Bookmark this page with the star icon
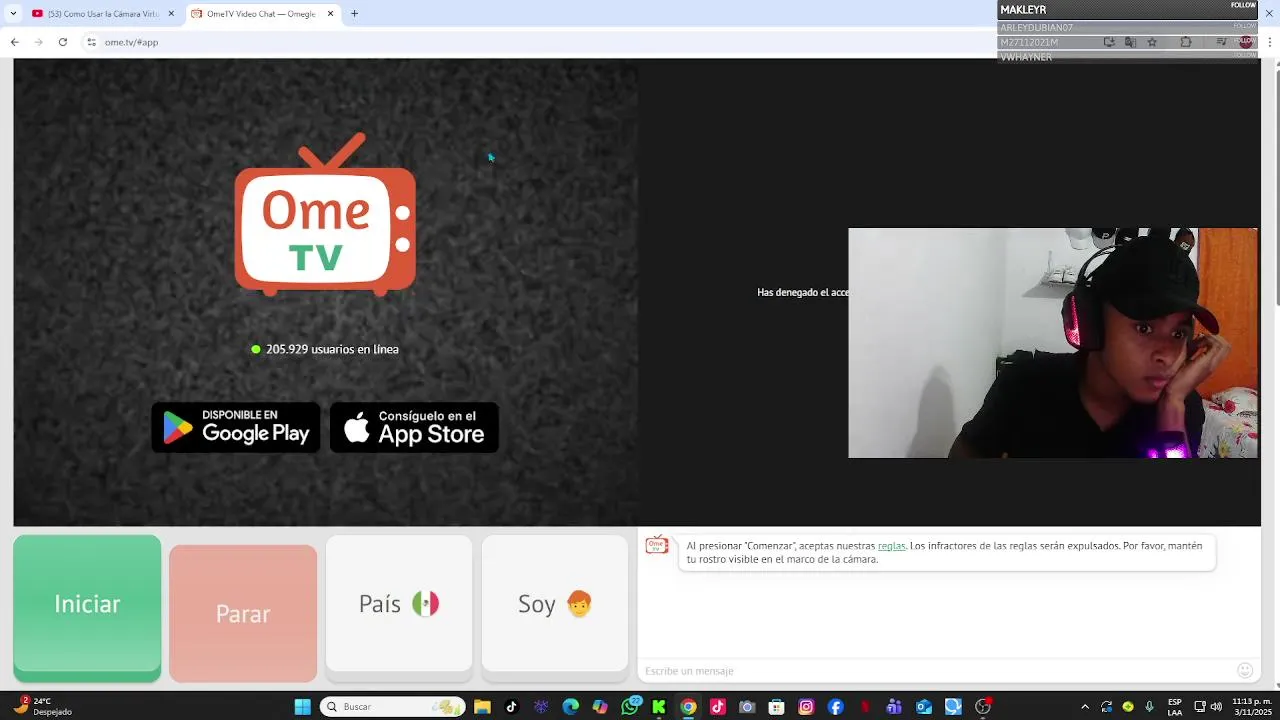The width and height of the screenshot is (1280, 720). (1152, 42)
